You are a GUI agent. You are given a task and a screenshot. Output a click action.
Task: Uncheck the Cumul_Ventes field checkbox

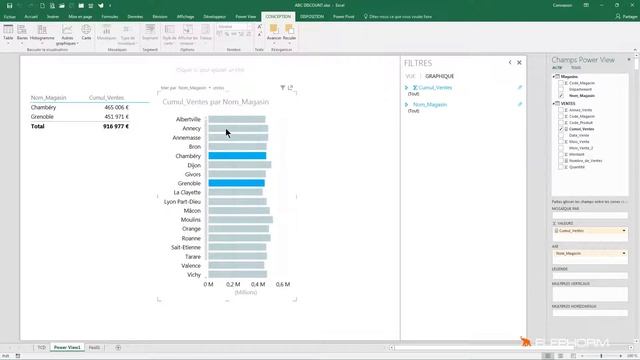(561, 129)
